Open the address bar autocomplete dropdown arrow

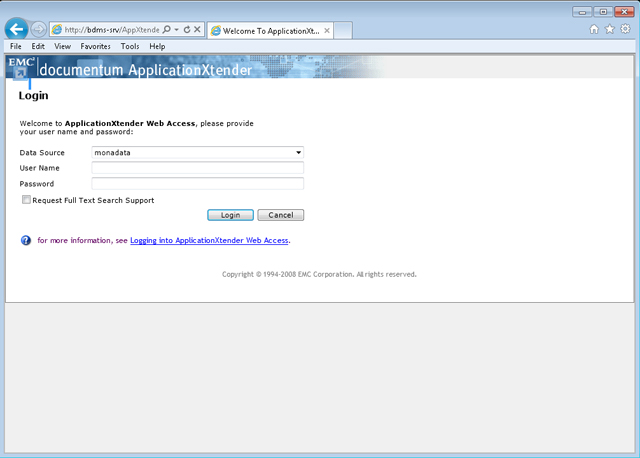pyautogui.click(x=177, y=29)
